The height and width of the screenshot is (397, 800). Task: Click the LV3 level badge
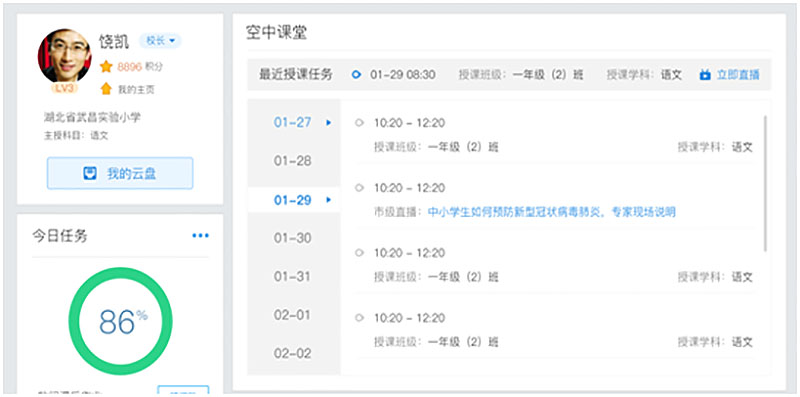click(x=64, y=88)
